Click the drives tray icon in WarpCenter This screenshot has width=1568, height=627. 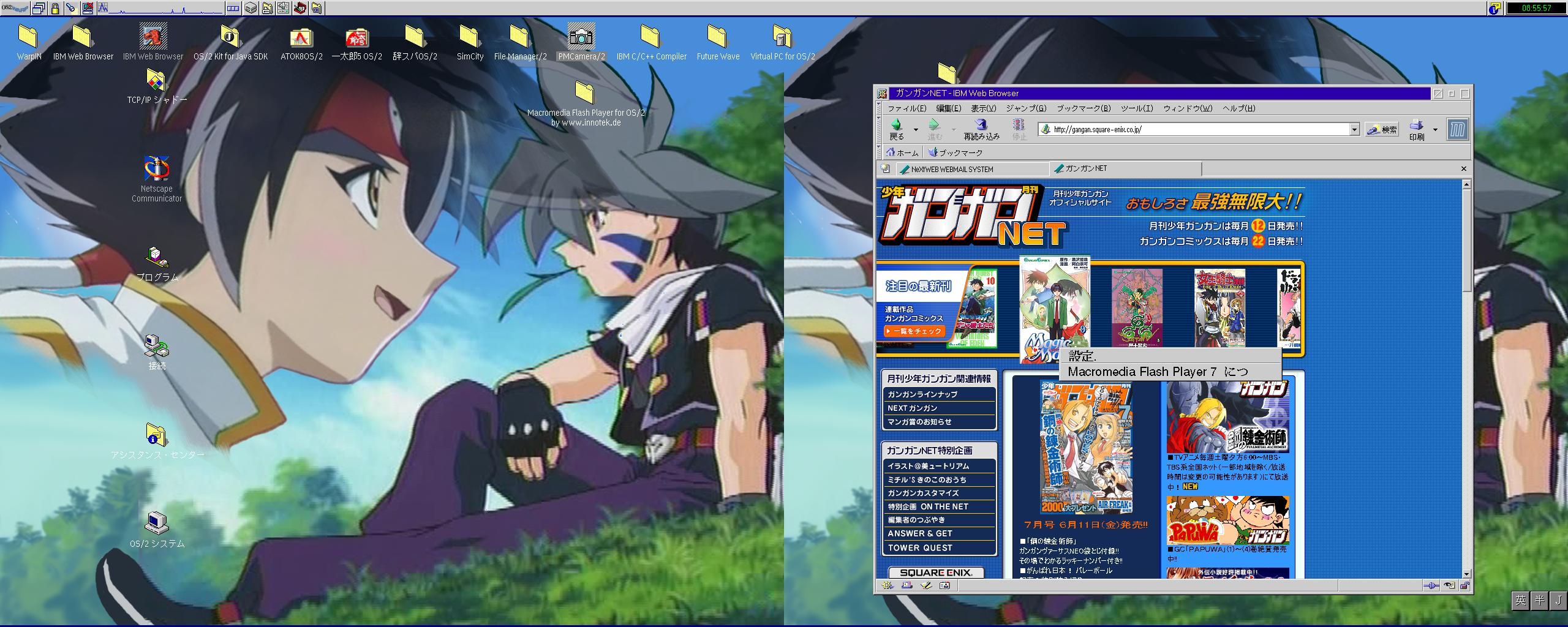click(x=250, y=8)
